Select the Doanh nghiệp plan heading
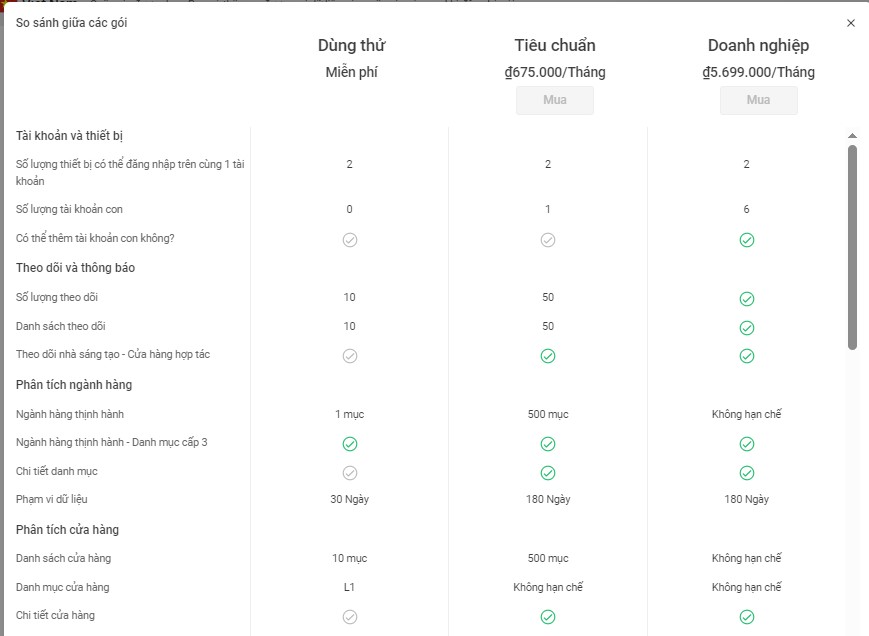 click(758, 46)
